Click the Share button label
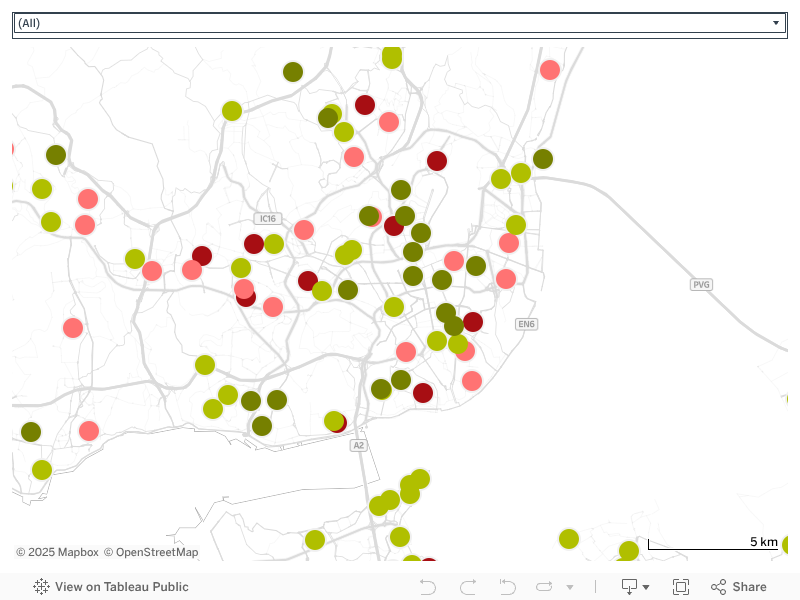 [749, 587]
